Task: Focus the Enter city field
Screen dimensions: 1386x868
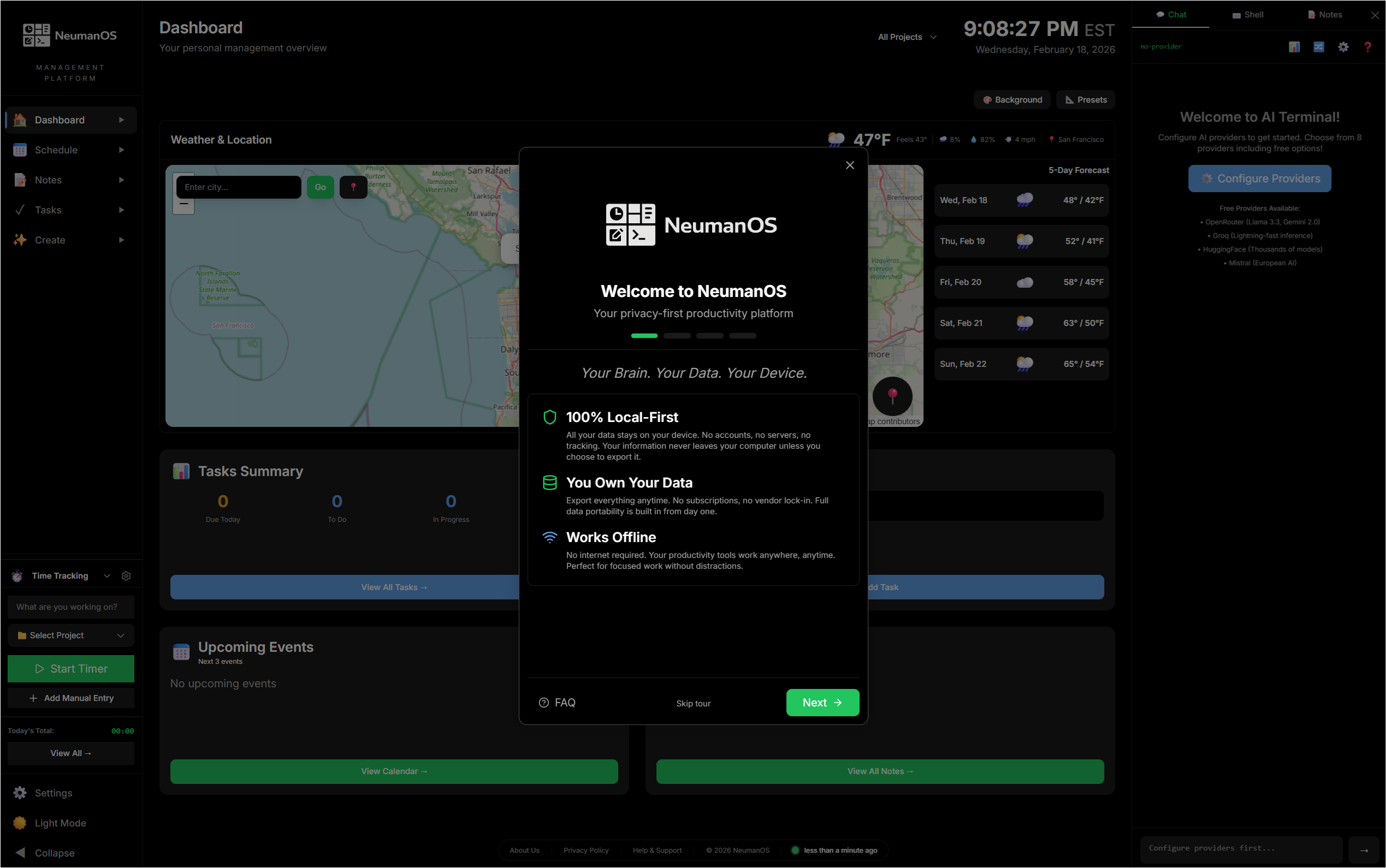Action: (238, 187)
